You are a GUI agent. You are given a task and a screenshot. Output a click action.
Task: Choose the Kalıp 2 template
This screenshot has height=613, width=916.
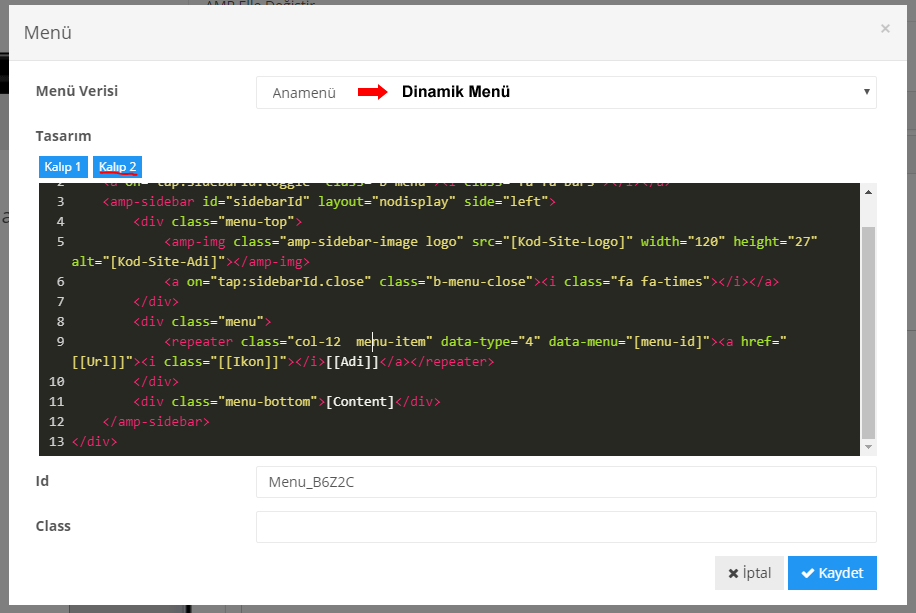(117, 166)
